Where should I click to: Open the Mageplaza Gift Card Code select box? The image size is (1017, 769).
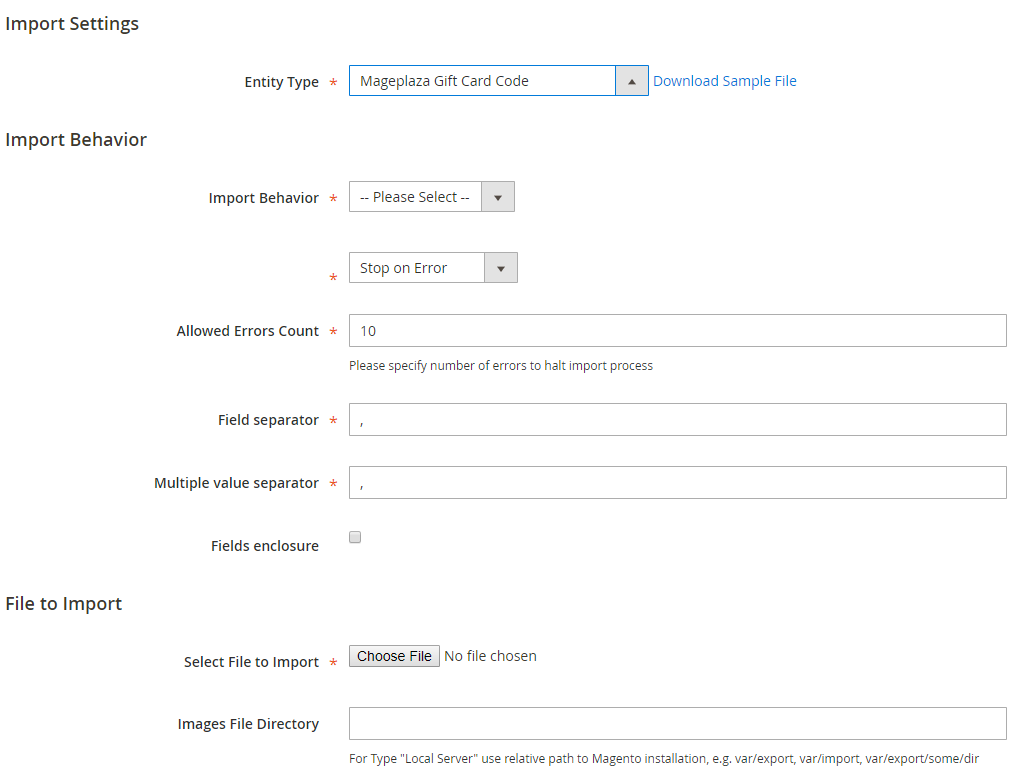(482, 81)
